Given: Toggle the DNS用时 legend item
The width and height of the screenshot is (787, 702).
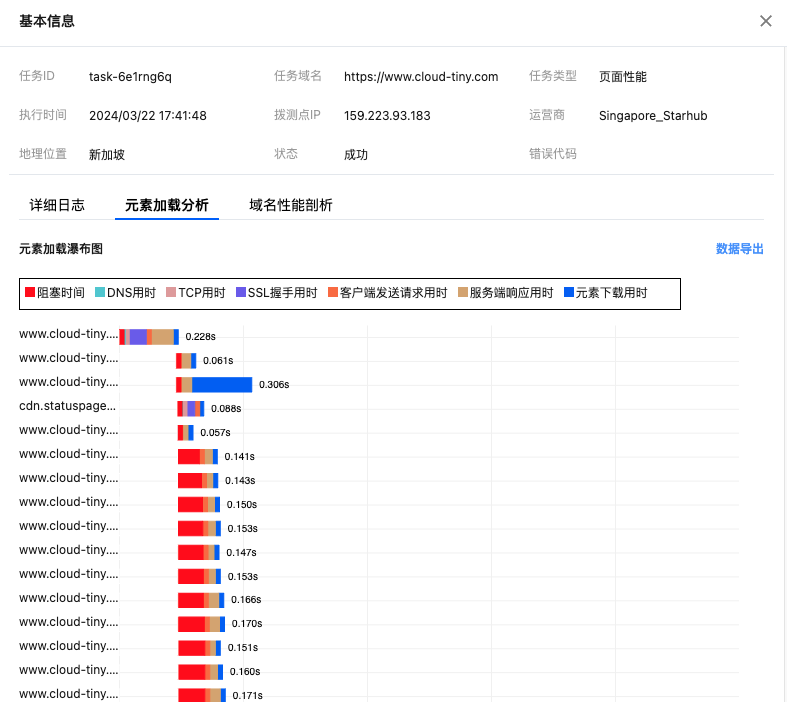Looking at the screenshot, I should pyautogui.click(x=125, y=293).
